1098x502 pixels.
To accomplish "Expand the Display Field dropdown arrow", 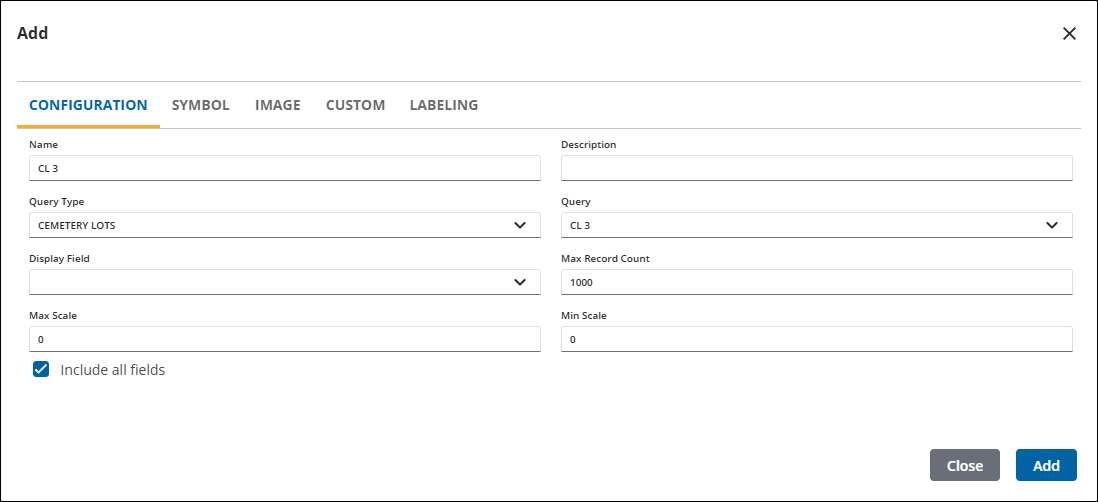I will (x=520, y=282).
